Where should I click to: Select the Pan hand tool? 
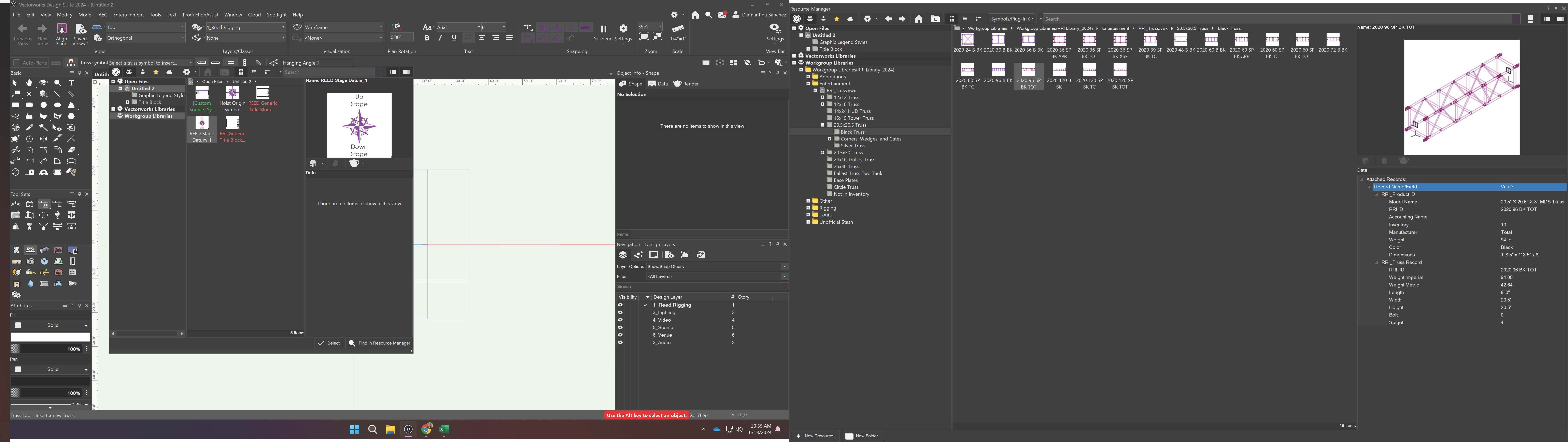tap(29, 83)
